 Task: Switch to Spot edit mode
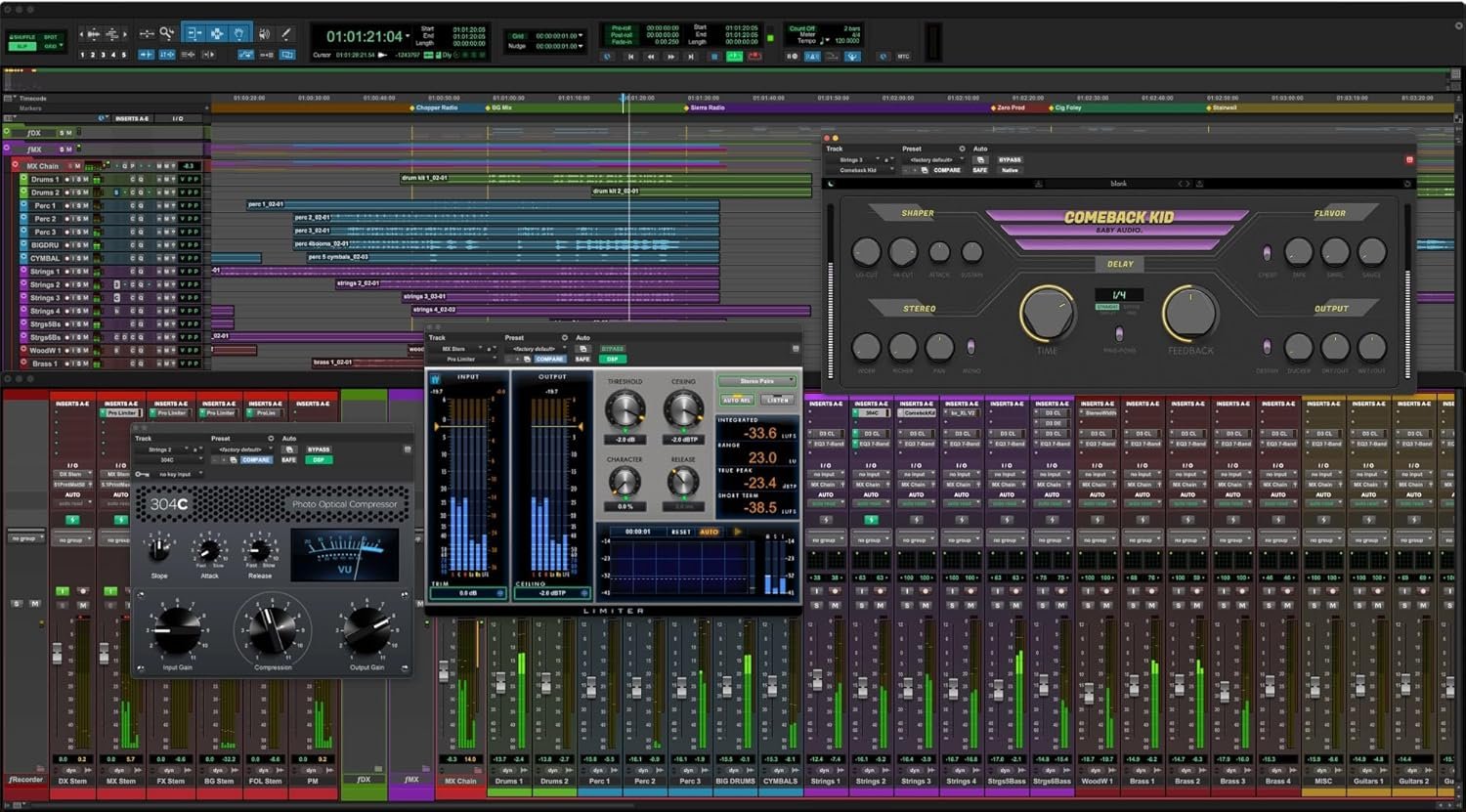(x=50, y=35)
